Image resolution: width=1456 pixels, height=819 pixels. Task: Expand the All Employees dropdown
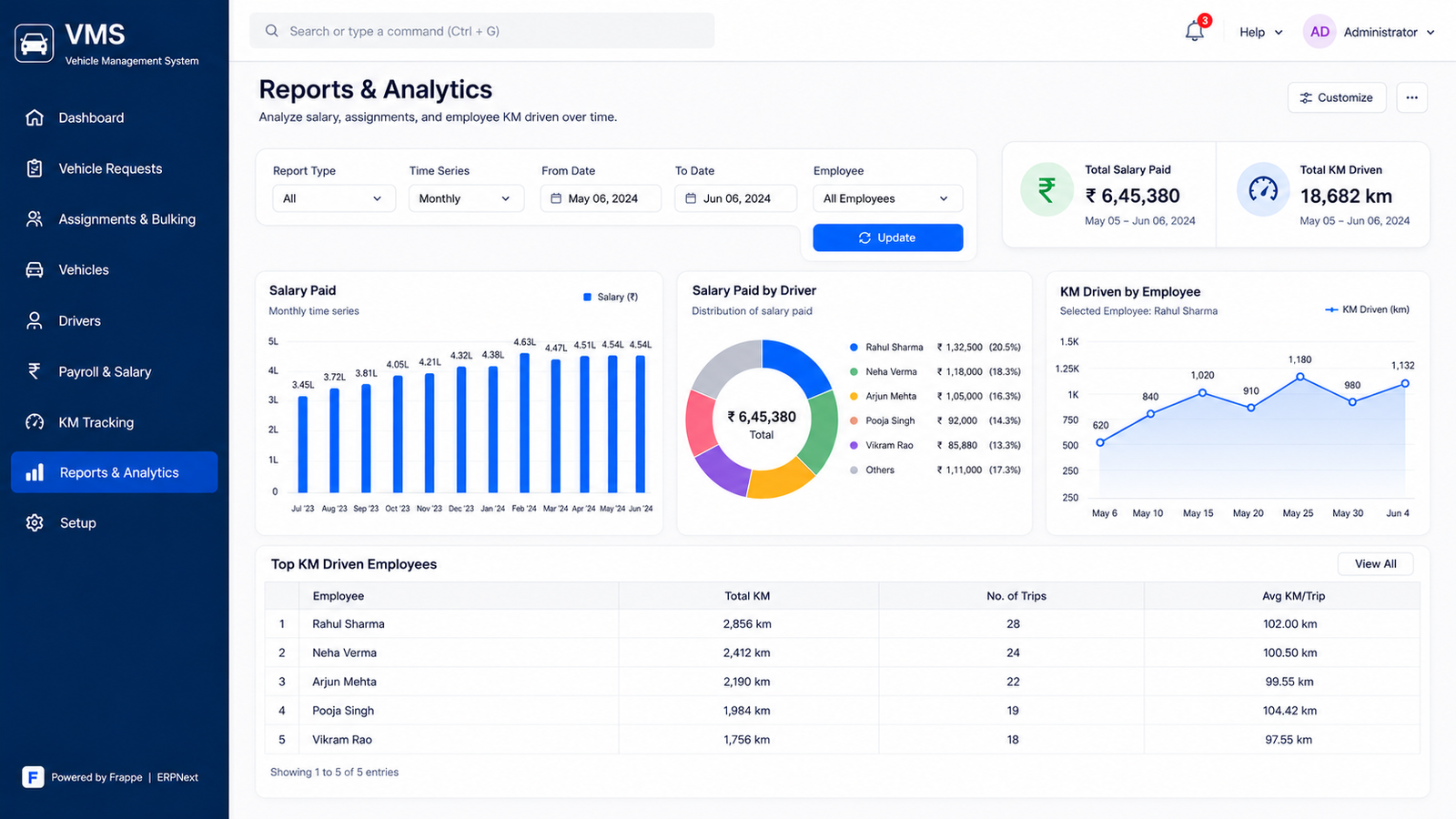(x=887, y=198)
